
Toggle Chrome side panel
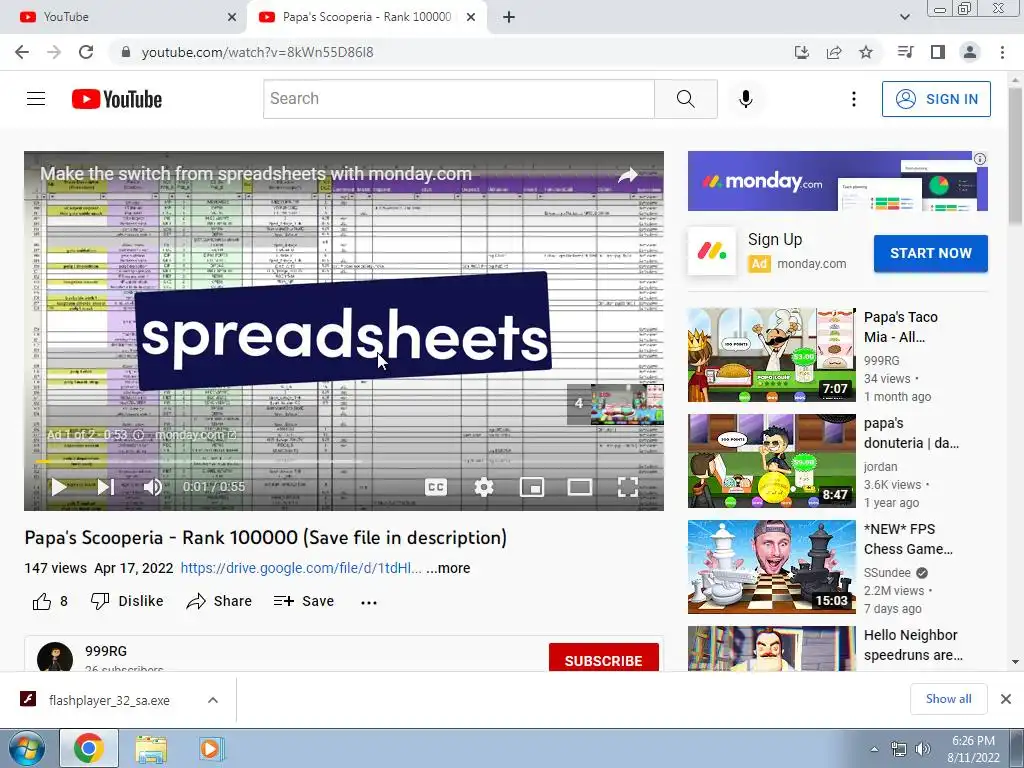(938, 52)
